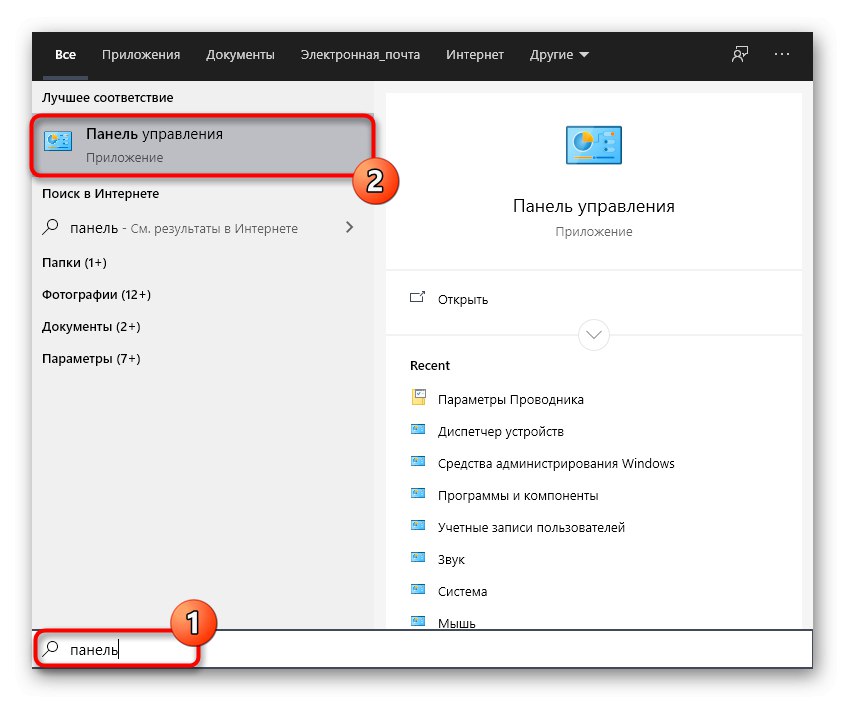
Task: Open the three-dot options menu
Action: (782, 55)
